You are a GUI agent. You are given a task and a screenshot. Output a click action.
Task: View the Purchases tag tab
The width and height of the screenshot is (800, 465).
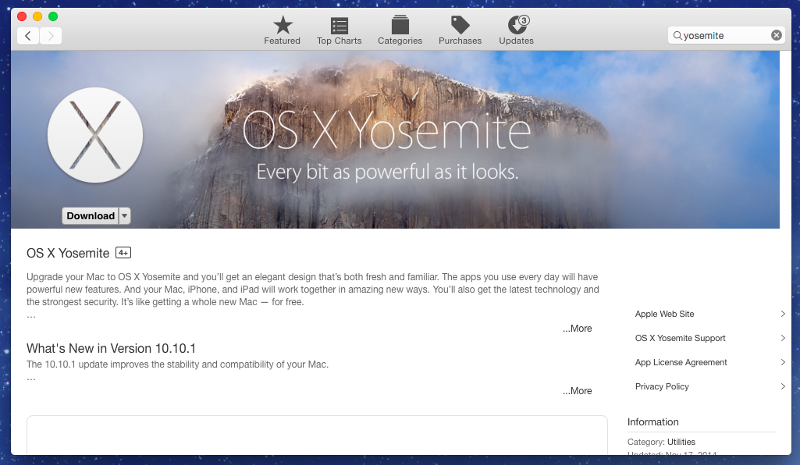pyautogui.click(x=460, y=31)
